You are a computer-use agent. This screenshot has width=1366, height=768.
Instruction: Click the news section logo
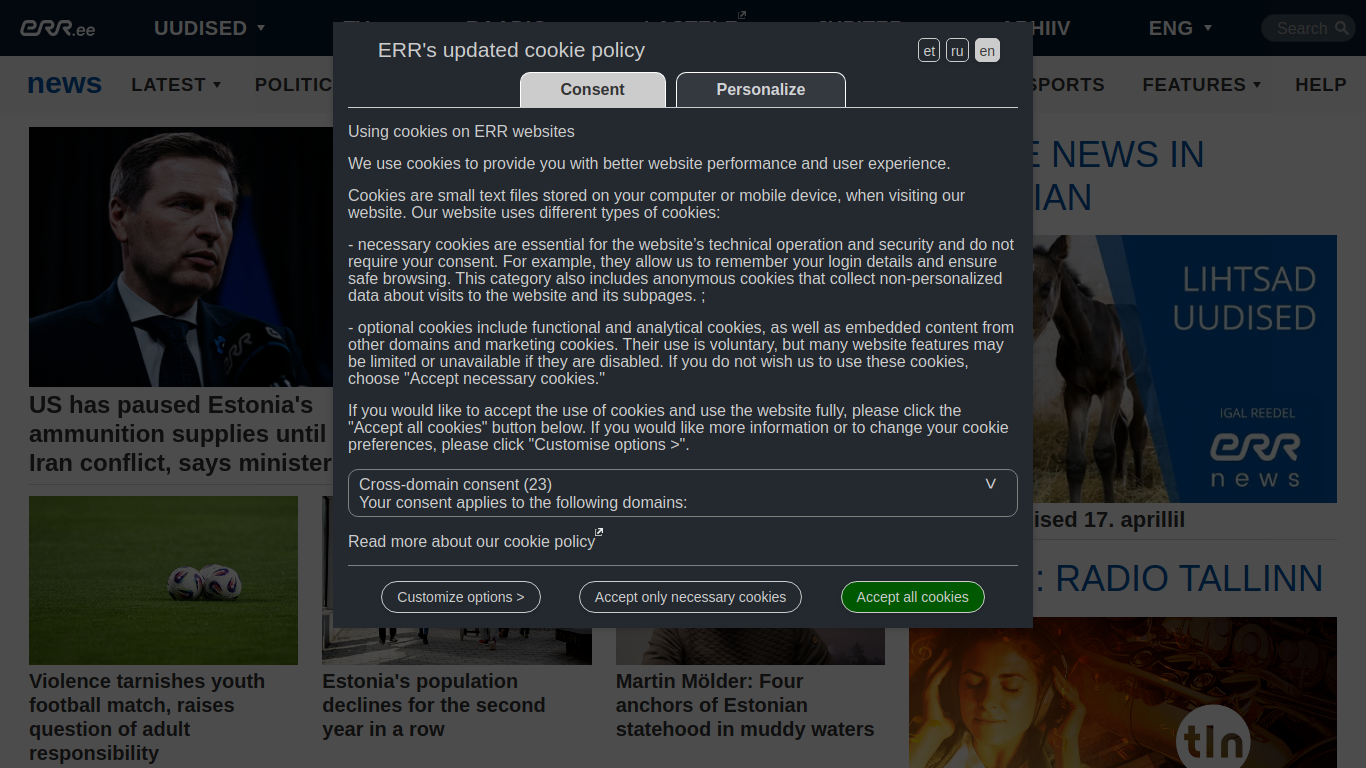coord(65,84)
